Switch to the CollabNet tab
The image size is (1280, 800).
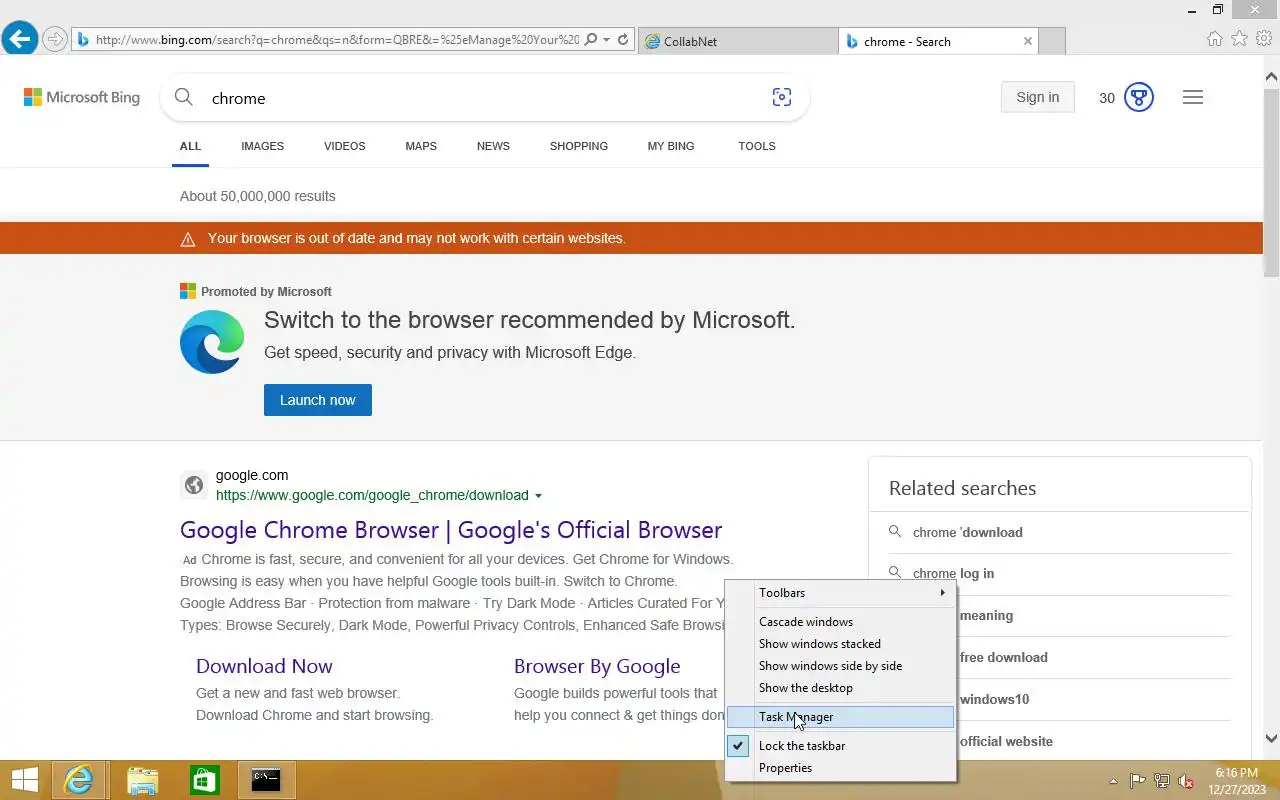point(738,41)
